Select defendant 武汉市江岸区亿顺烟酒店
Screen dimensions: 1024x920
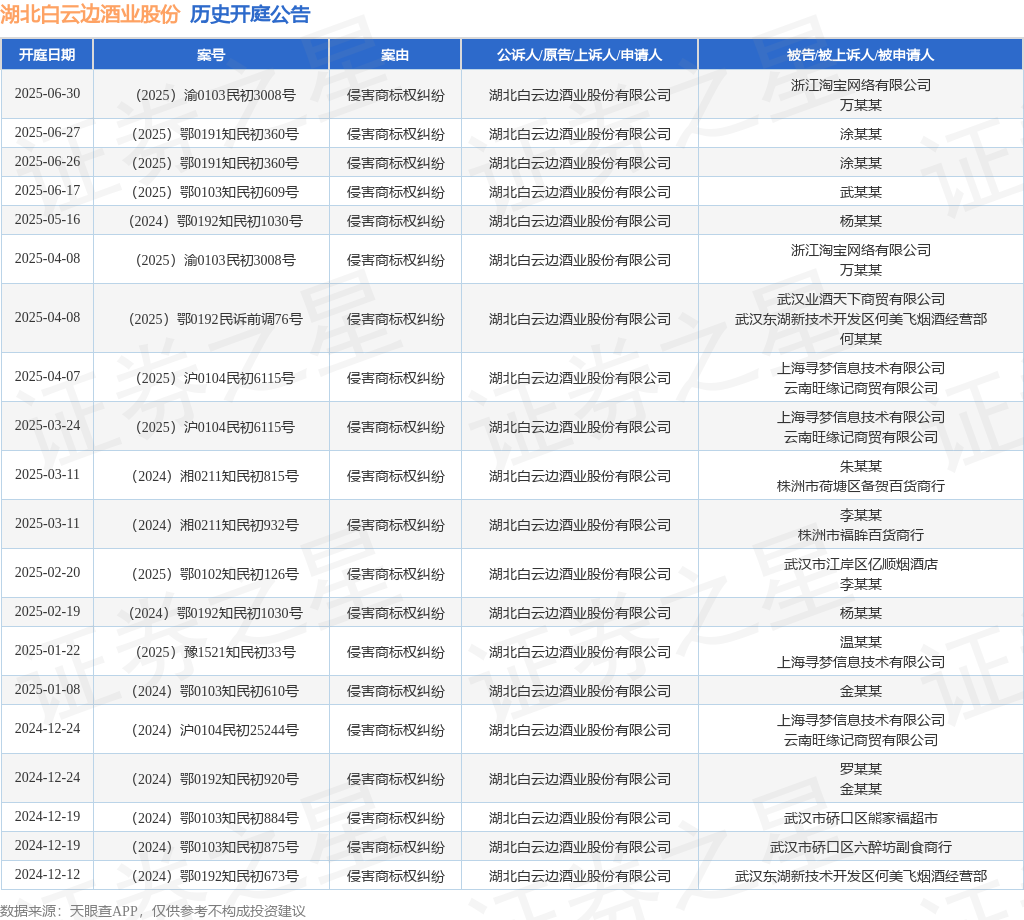point(861,564)
